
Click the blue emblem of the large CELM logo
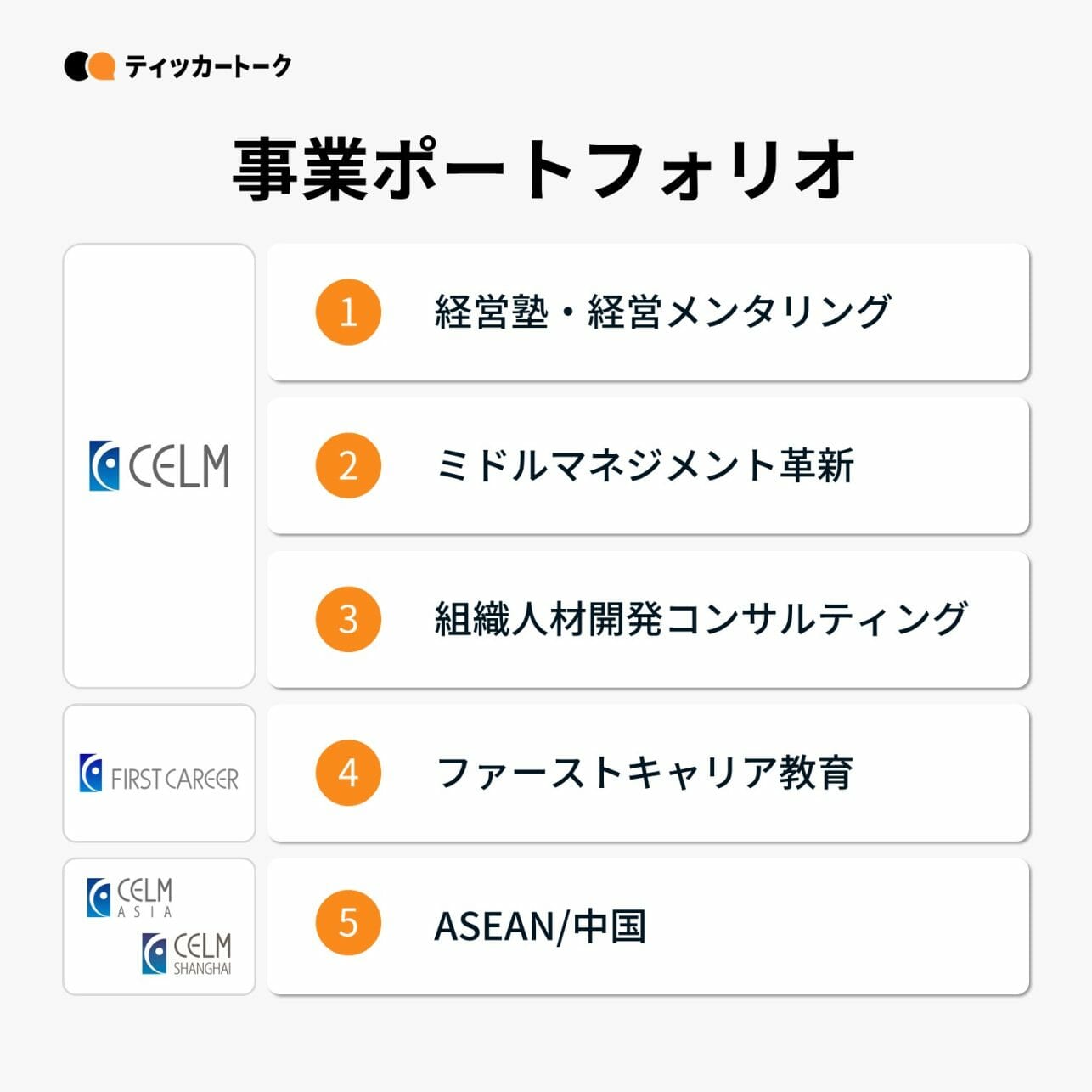[104, 465]
